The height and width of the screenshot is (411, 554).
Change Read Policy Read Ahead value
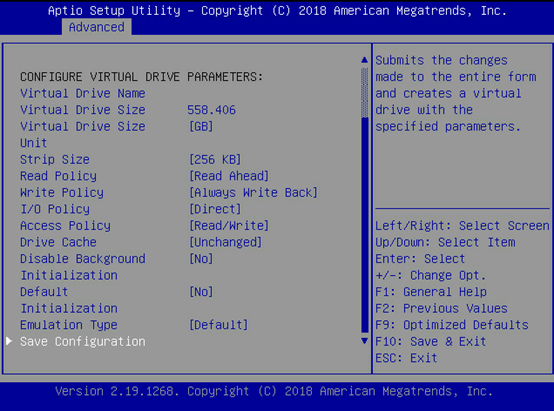click(x=229, y=176)
